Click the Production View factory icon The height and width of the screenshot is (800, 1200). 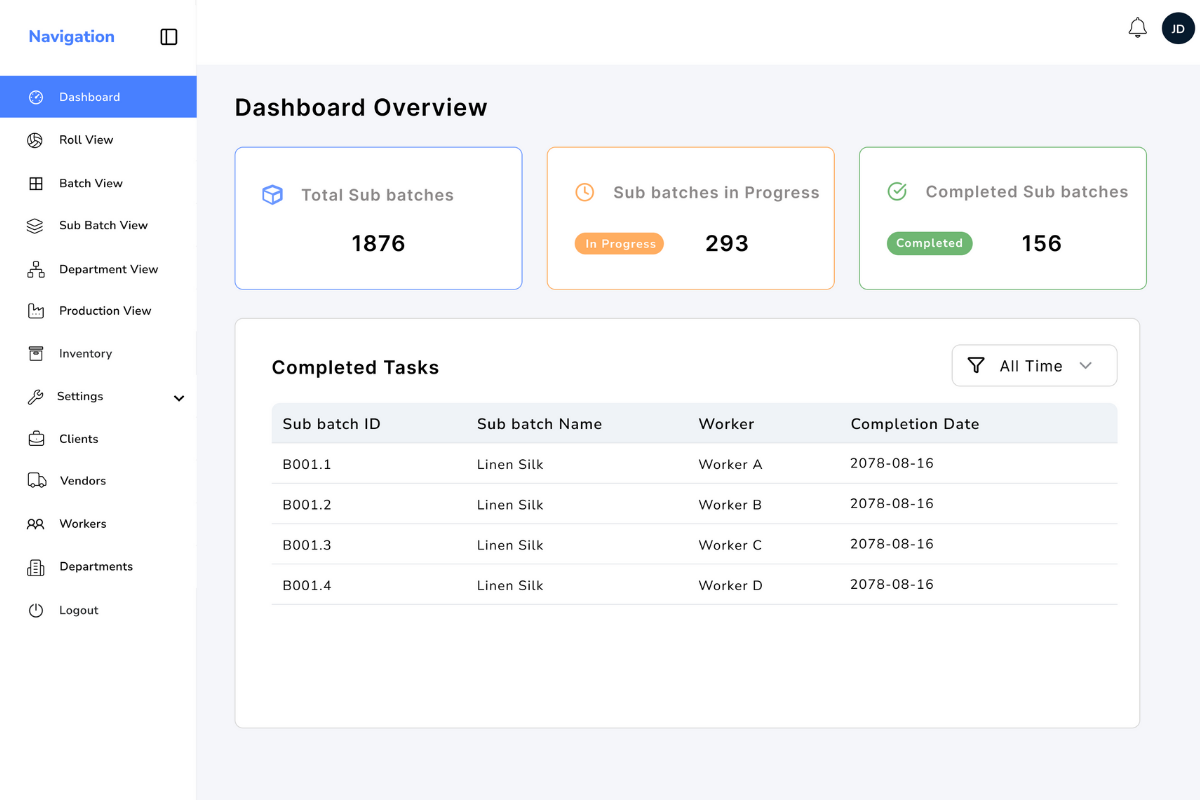pos(36,311)
